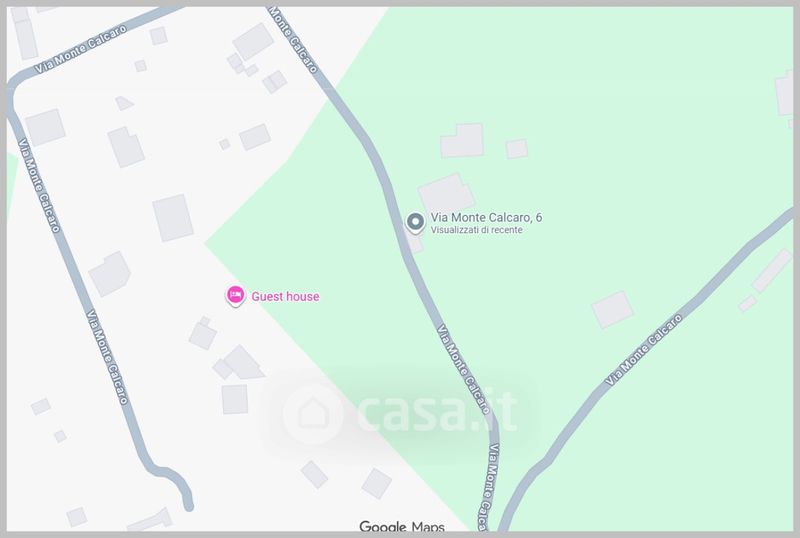Click the L-shaped building north of the address pin
Image resolution: width=800 pixels, height=538 pixels.
click(x=462, y=140)
